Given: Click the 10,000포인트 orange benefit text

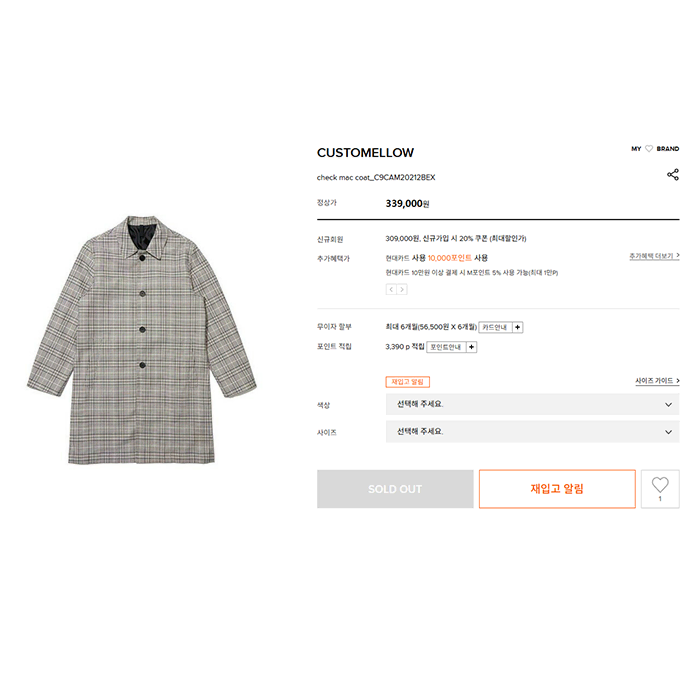Looking at the screenshot, I should coord(450,258).
